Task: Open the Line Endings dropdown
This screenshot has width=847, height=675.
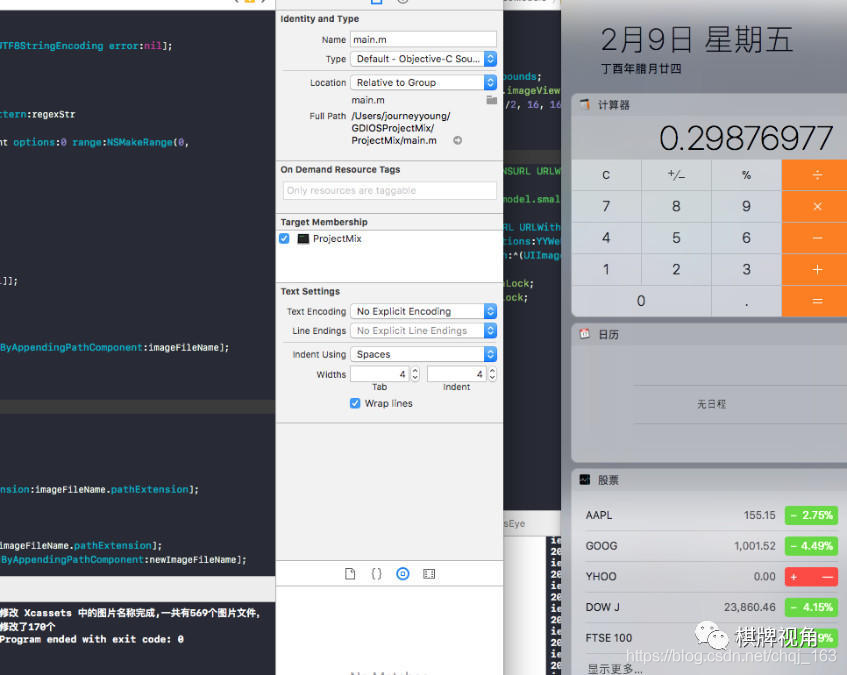Action: 424,331
